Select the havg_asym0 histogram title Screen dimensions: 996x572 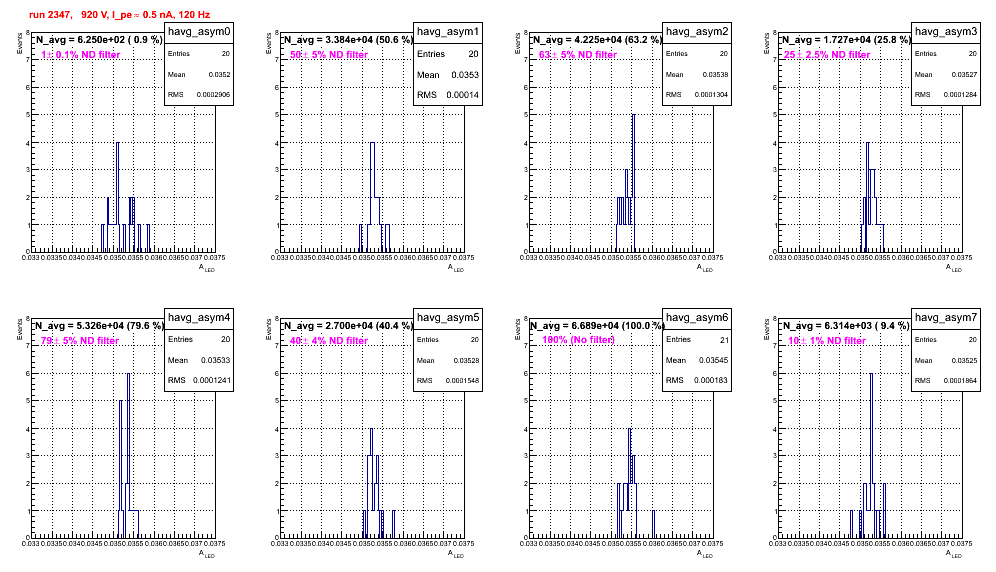point(199,32)
